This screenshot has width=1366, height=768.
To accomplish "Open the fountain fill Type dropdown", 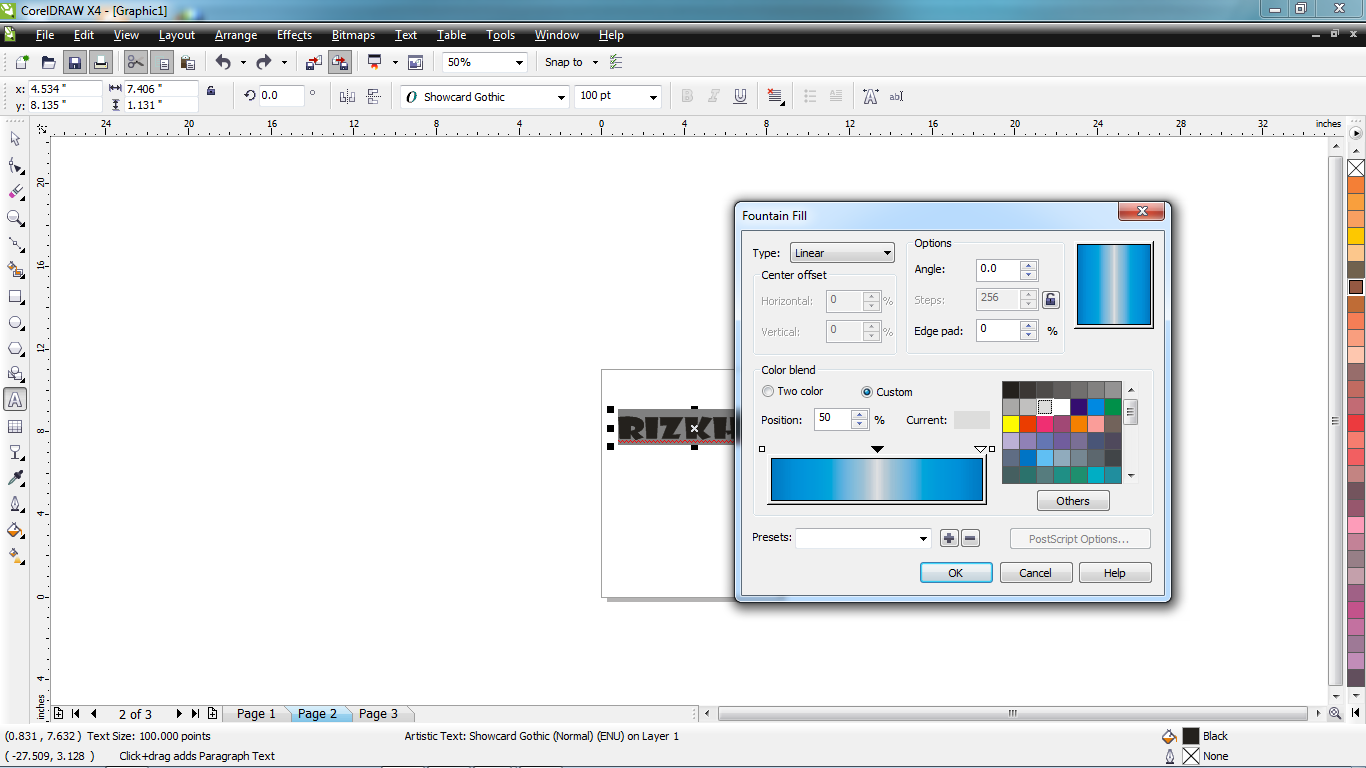I will point(842,253).
